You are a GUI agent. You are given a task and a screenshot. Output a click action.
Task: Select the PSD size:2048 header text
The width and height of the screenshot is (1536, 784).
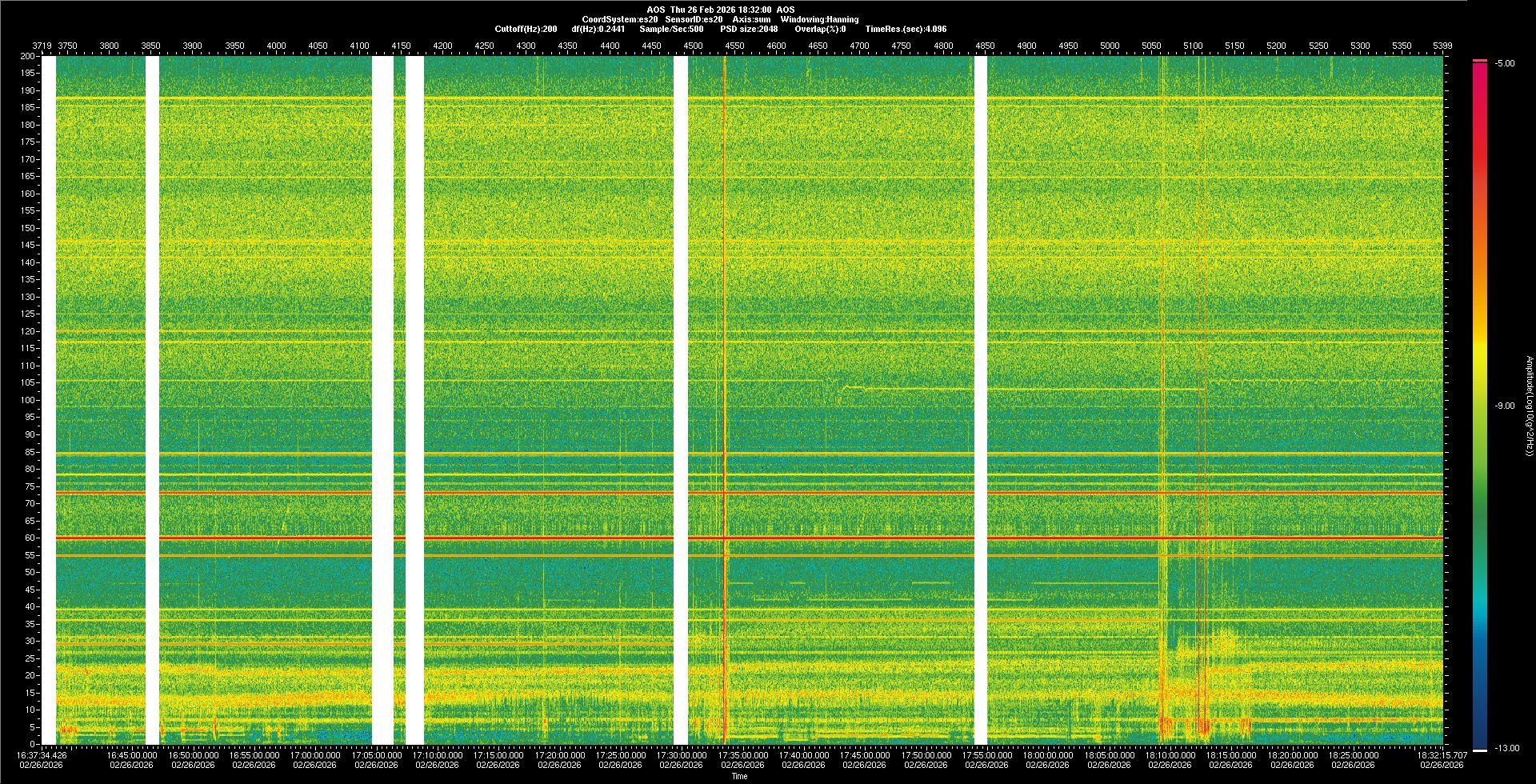748,29
